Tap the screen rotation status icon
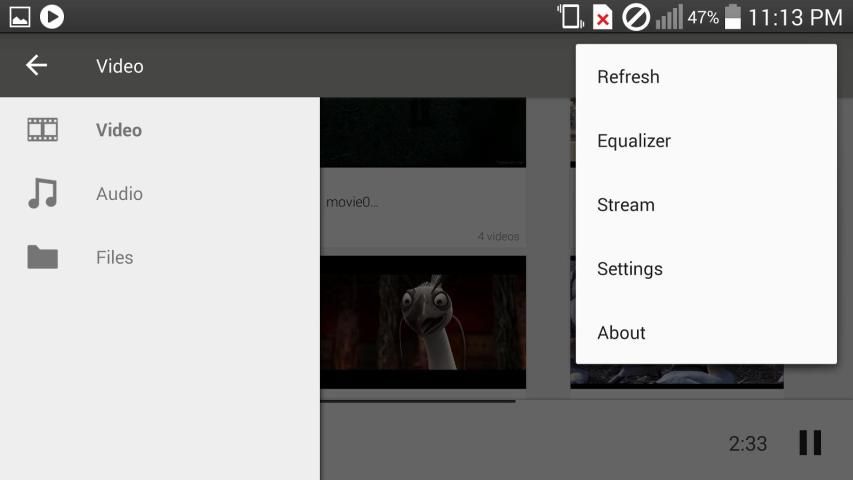 [x=570, y=17]
